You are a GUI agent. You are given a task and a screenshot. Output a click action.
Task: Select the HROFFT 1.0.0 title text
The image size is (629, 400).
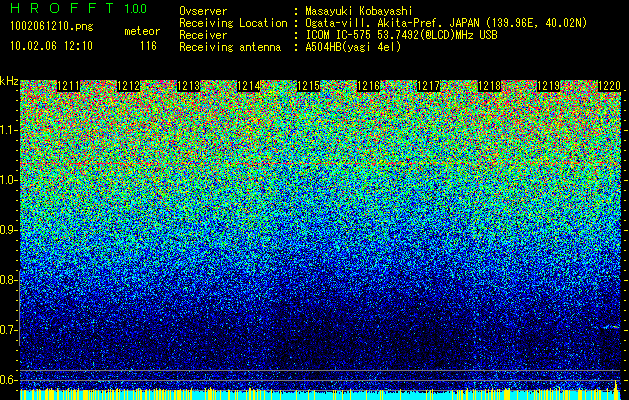78,8
